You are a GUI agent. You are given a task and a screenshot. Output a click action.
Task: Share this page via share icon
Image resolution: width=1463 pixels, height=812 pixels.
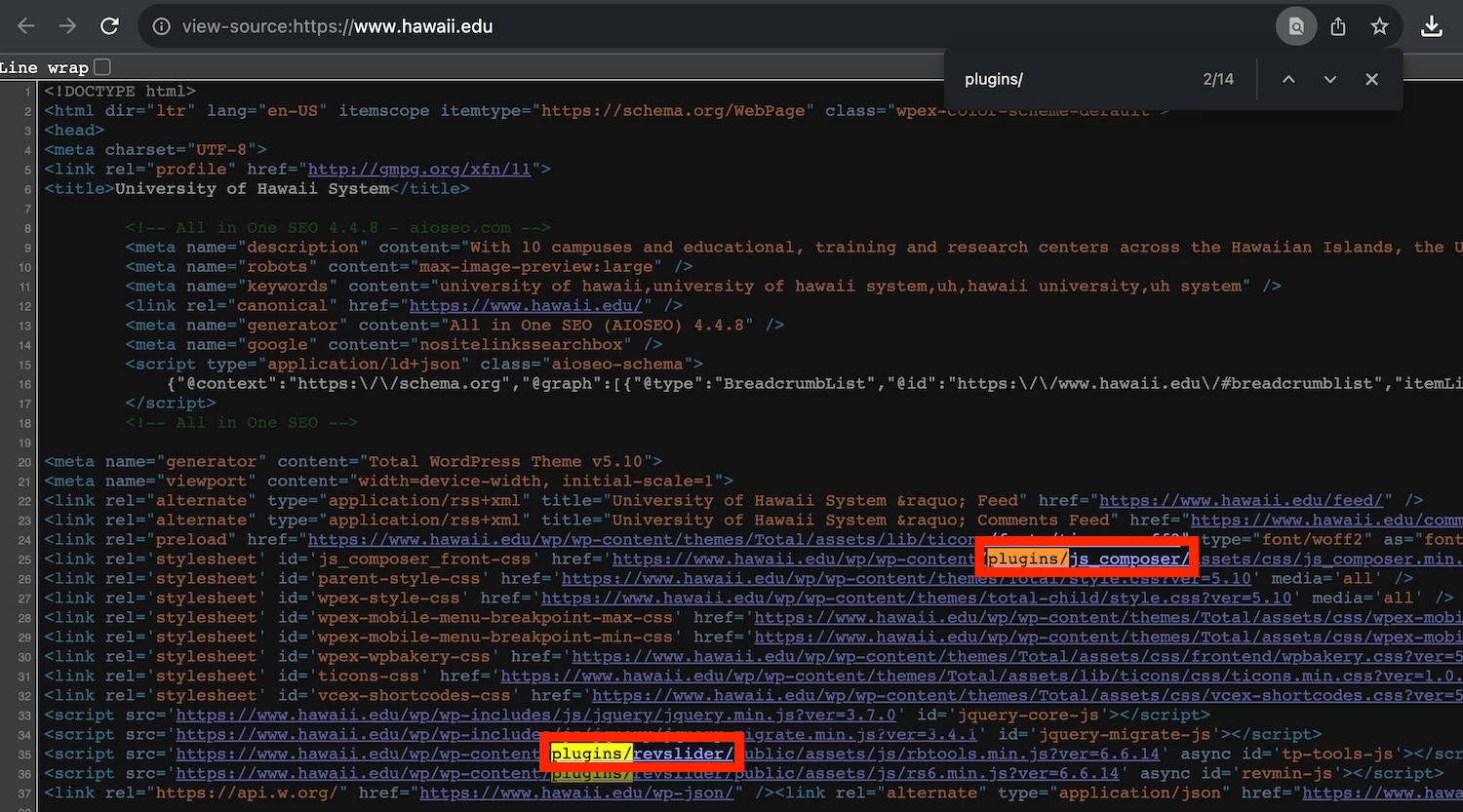click(1338, 26)
